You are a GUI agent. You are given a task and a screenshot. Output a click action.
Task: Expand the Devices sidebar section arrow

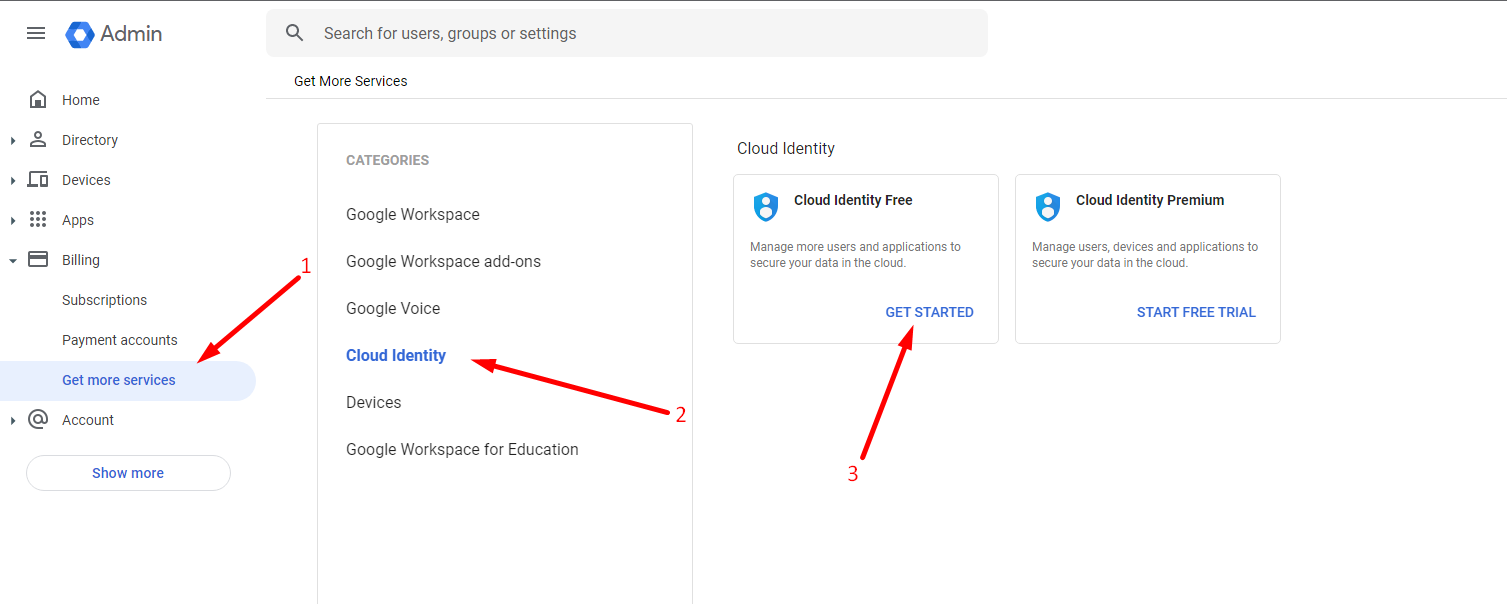13,181
